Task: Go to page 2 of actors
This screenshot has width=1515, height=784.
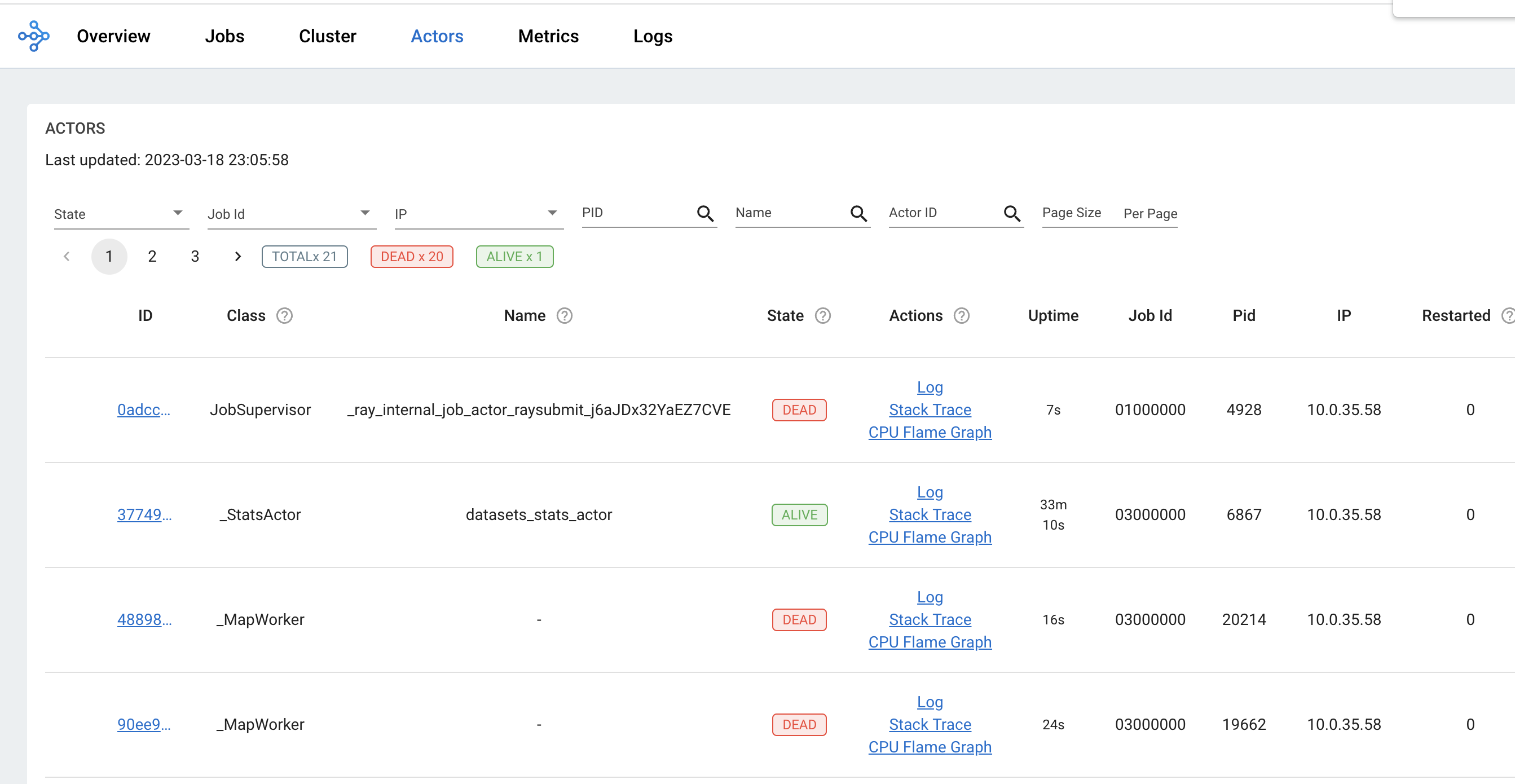Action: pos(152,257)
